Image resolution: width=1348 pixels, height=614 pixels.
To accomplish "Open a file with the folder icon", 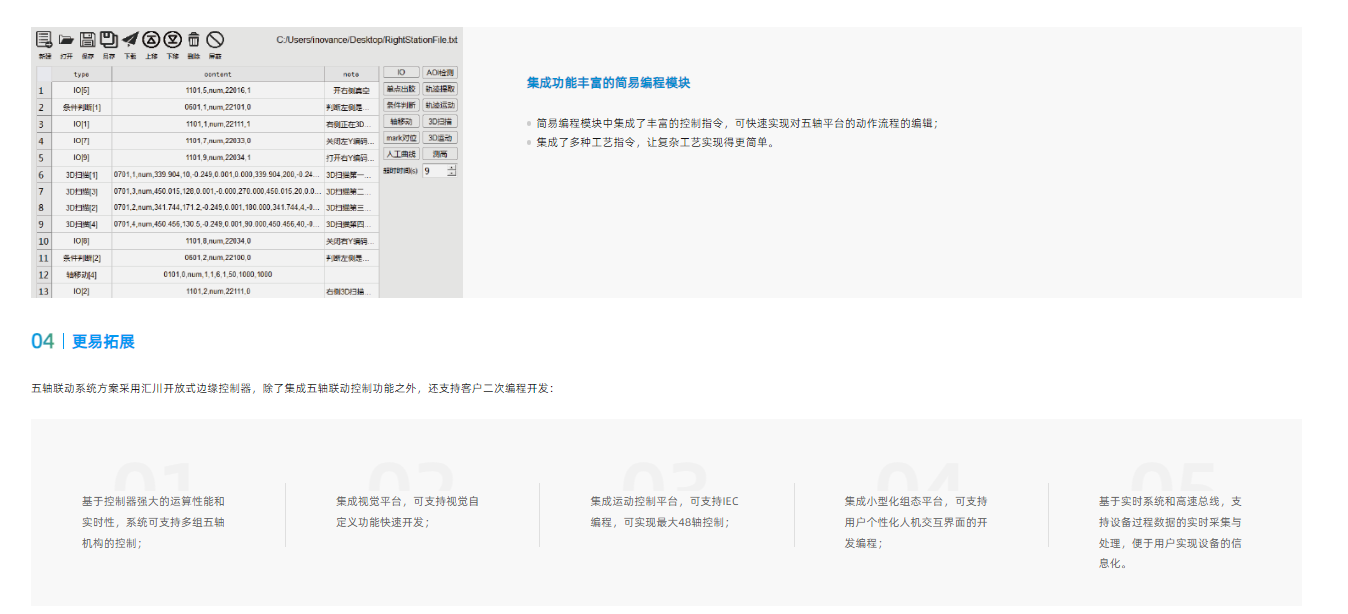I will 66,41.
